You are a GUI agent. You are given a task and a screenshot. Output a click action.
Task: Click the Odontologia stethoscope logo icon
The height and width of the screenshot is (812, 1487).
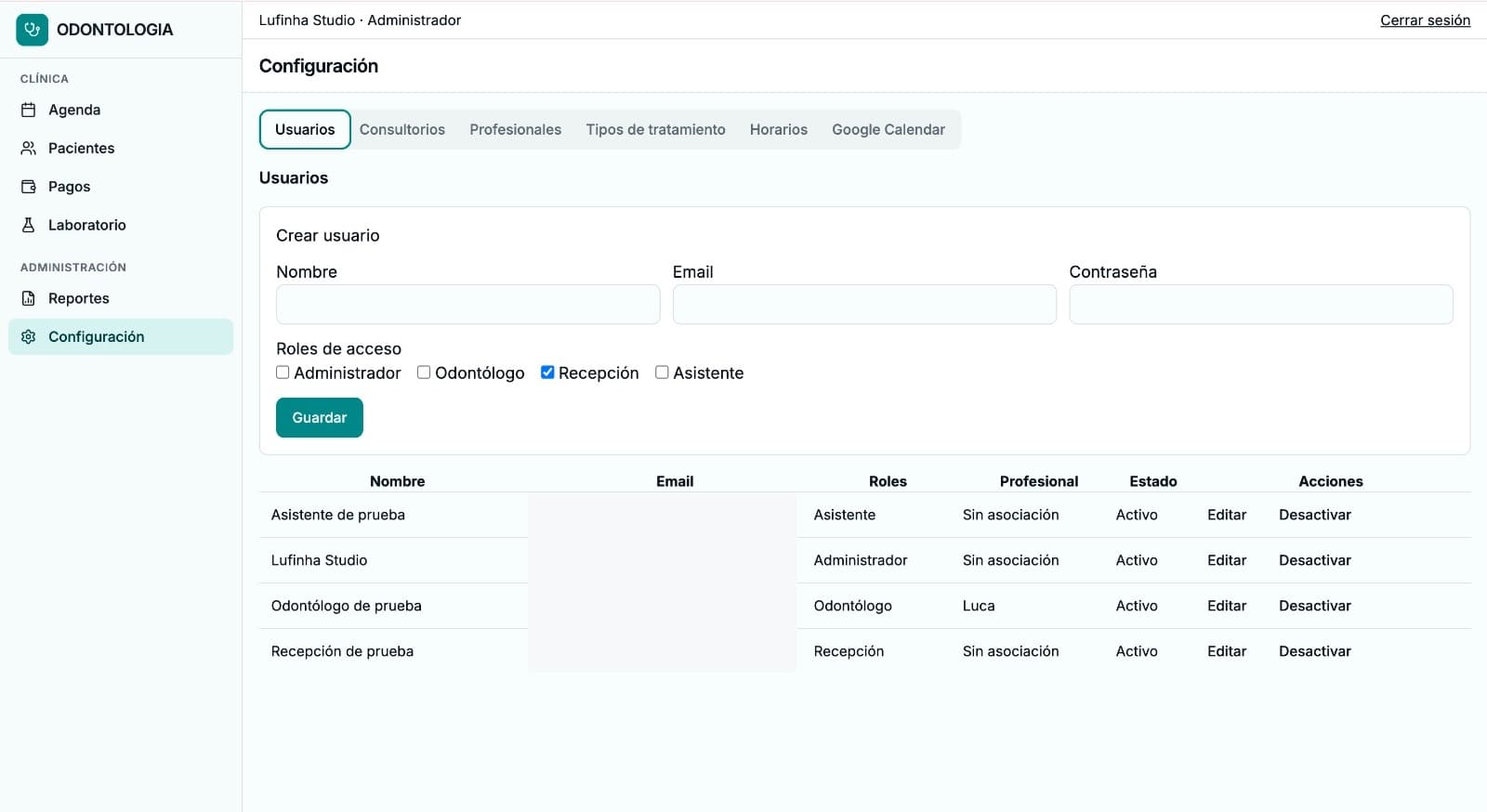pos(32,30)
